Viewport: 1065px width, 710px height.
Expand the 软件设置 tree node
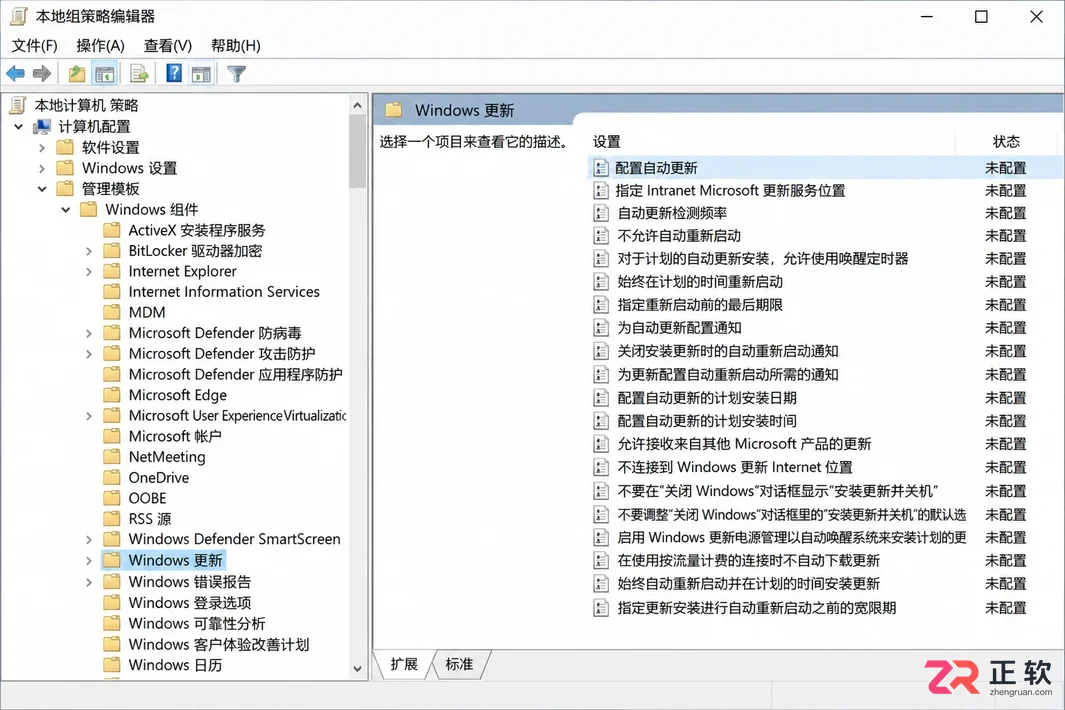(x=42, y=147)
